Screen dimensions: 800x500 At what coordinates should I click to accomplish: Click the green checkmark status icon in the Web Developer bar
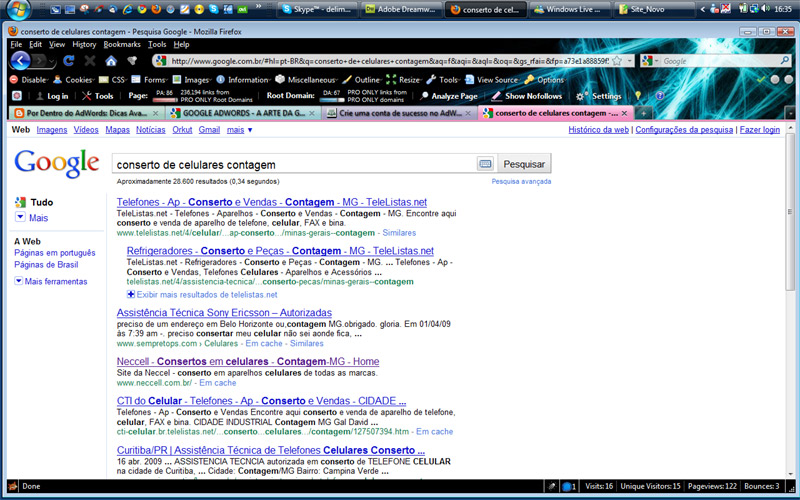[x=761, y=80]
